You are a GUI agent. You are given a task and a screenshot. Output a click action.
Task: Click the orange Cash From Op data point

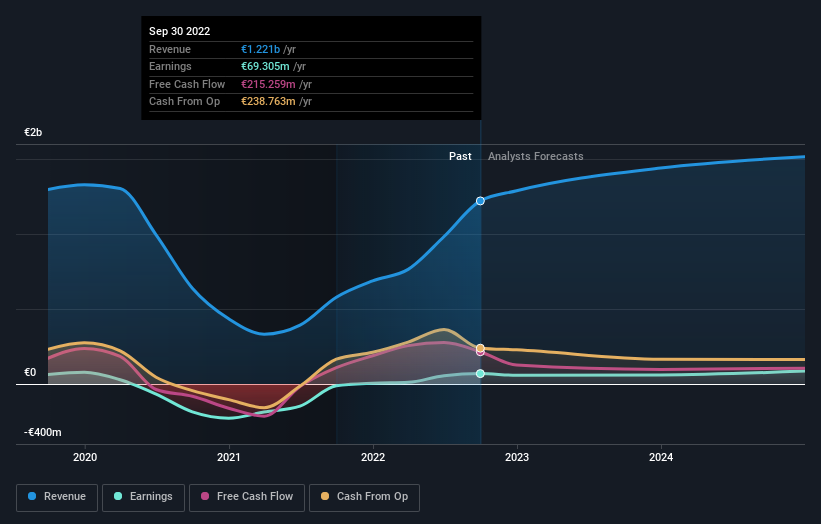[x=480, y=348]
